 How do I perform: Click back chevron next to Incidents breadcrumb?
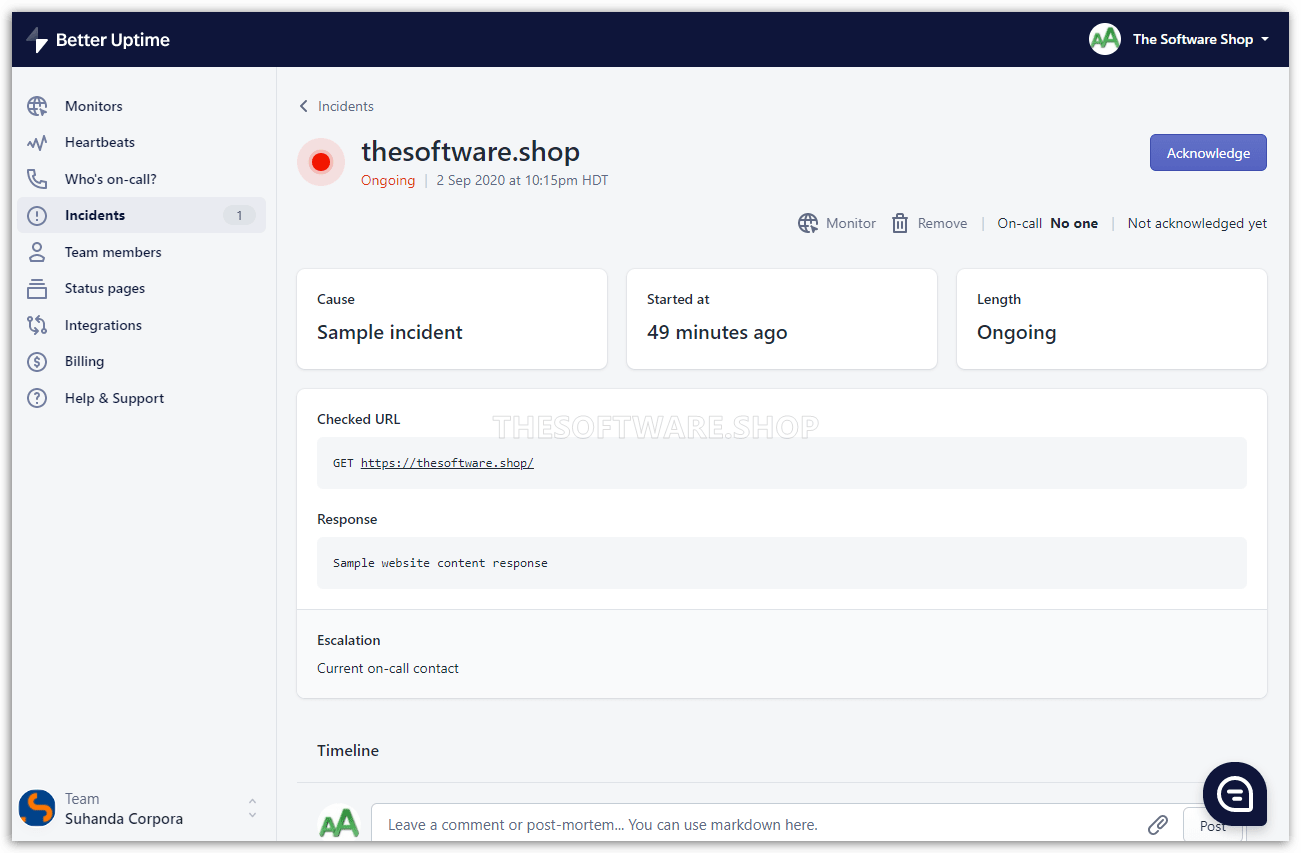point(304,106)
